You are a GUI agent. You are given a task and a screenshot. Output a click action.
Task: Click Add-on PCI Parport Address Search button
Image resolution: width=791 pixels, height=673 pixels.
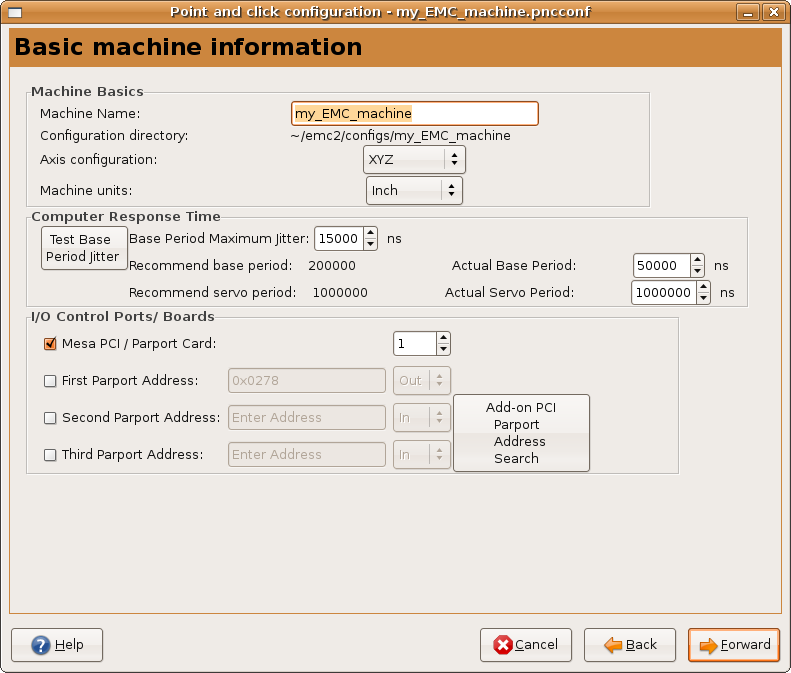520,433
